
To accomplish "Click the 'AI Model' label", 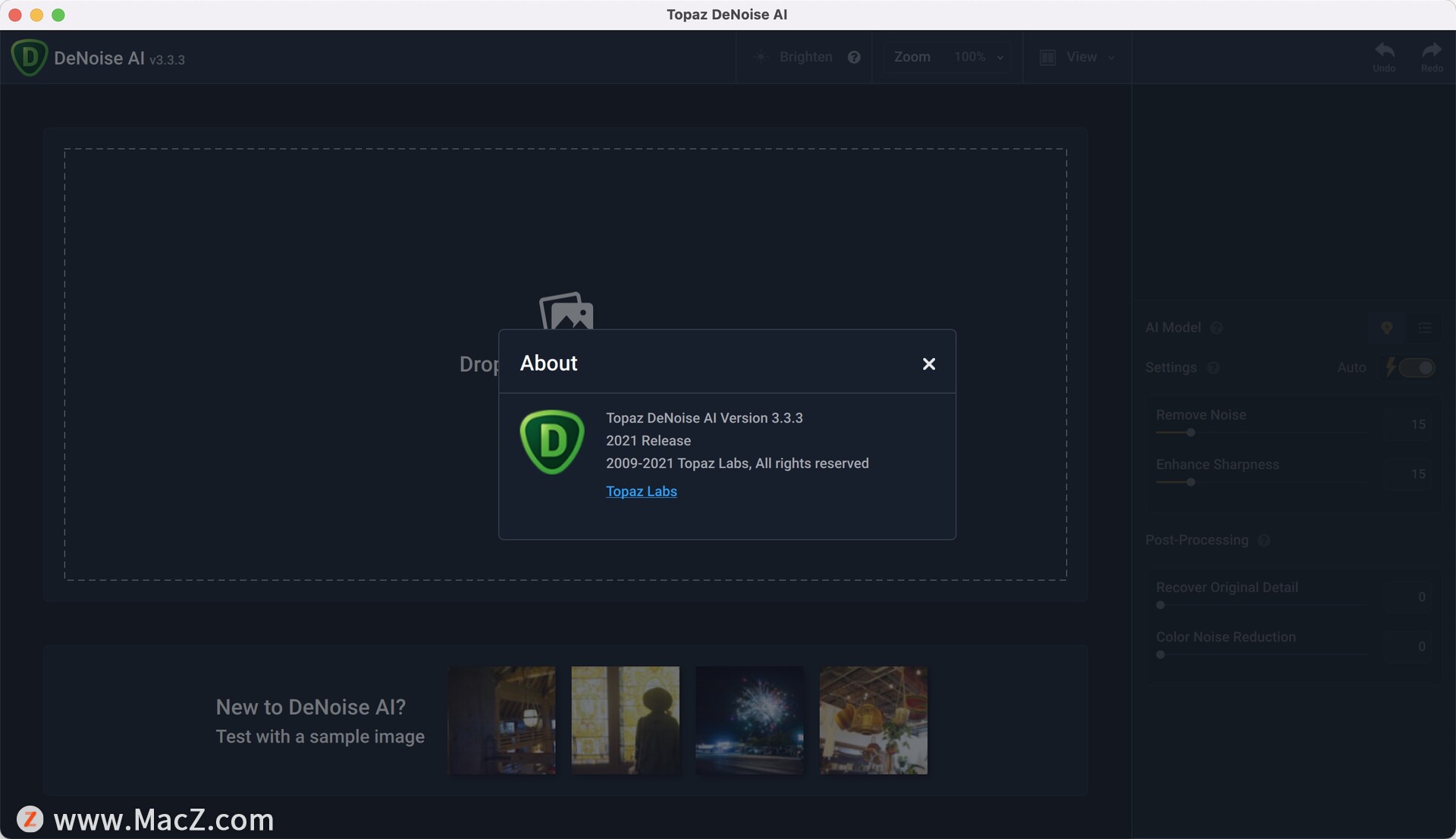I will 1172,328.
